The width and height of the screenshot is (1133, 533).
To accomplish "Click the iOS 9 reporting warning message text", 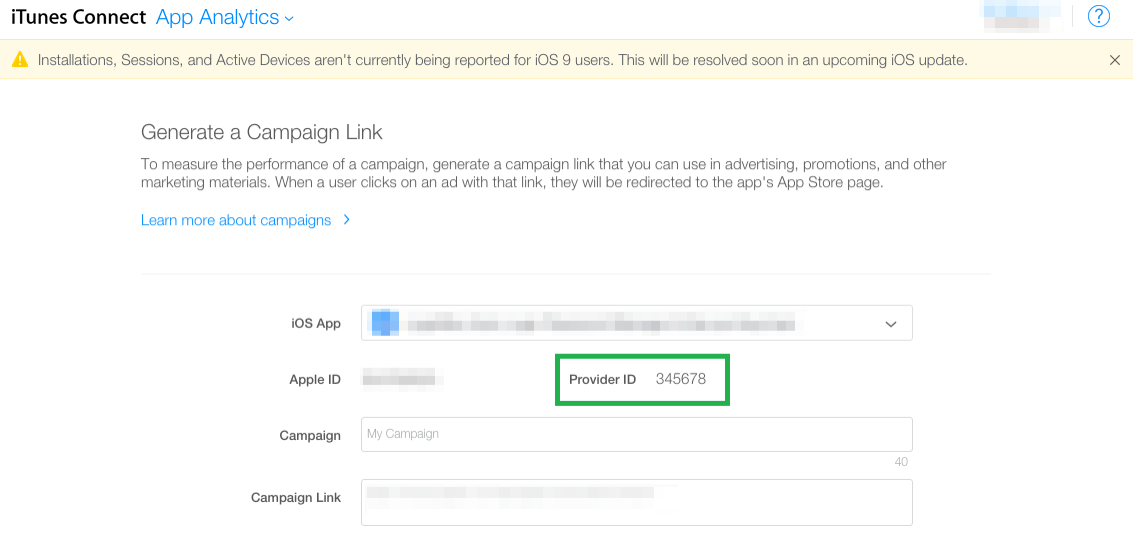I will tap(503, 60).
